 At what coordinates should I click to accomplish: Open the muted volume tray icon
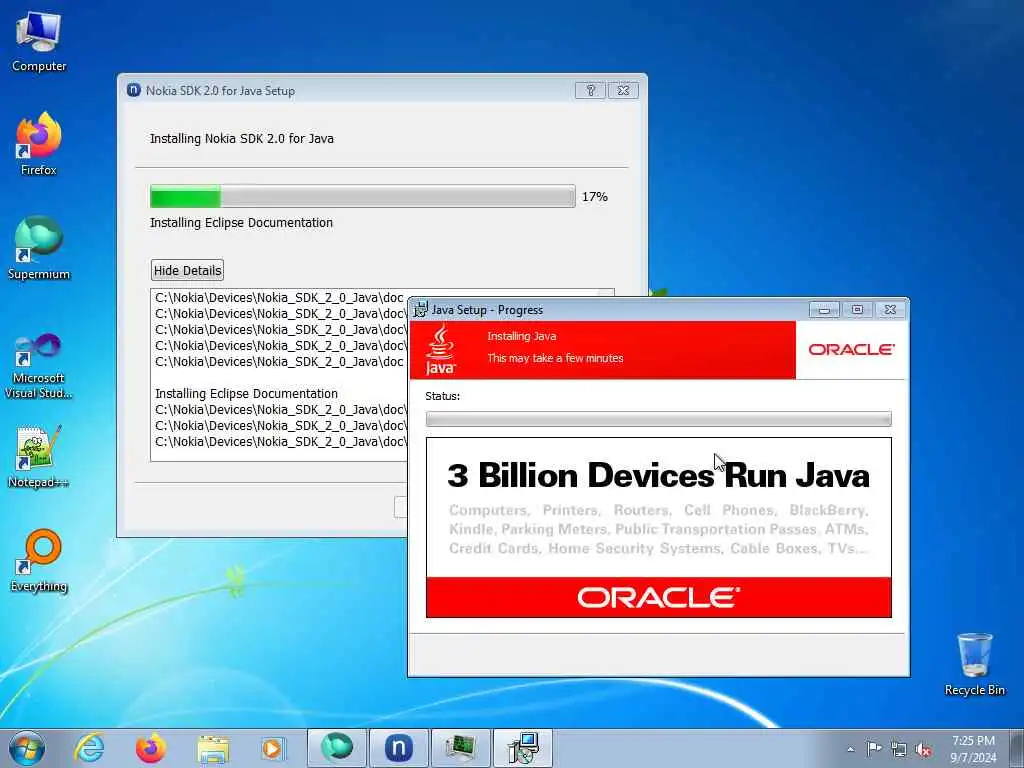click(x=923, y=749)
